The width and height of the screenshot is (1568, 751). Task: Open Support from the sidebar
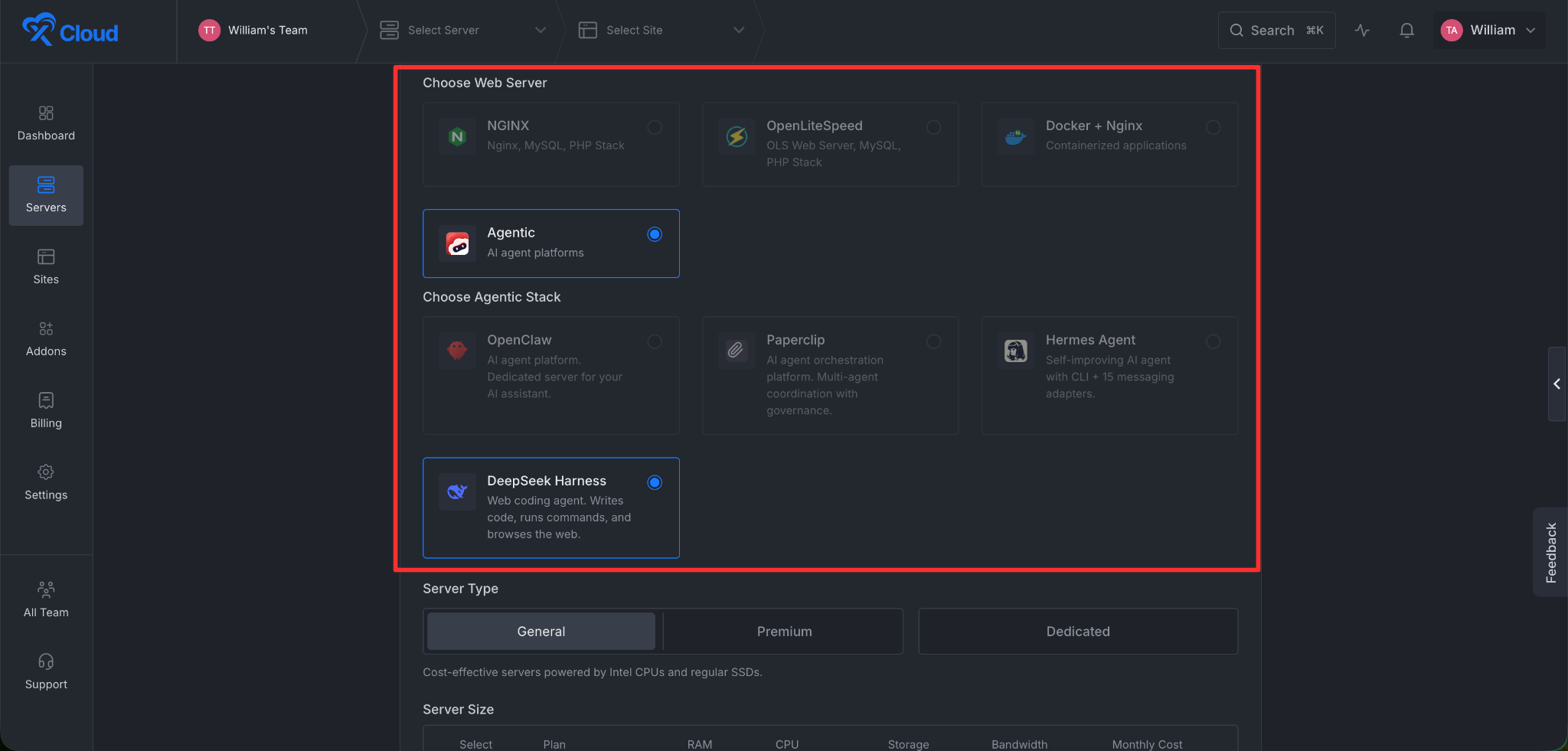[x=46, y=672]
